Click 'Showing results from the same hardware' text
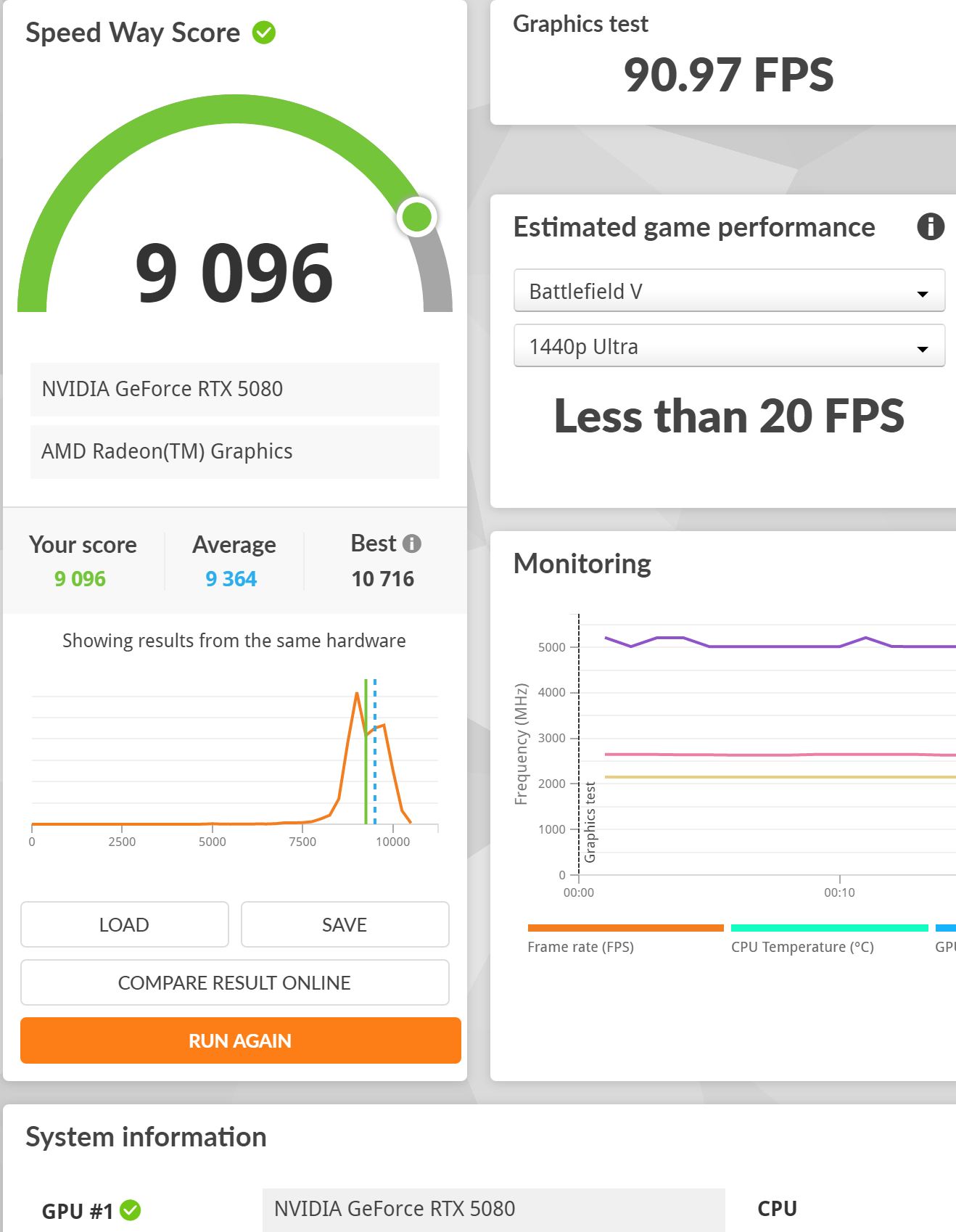Screen dimensions: 956x1232 pos(234,641)
